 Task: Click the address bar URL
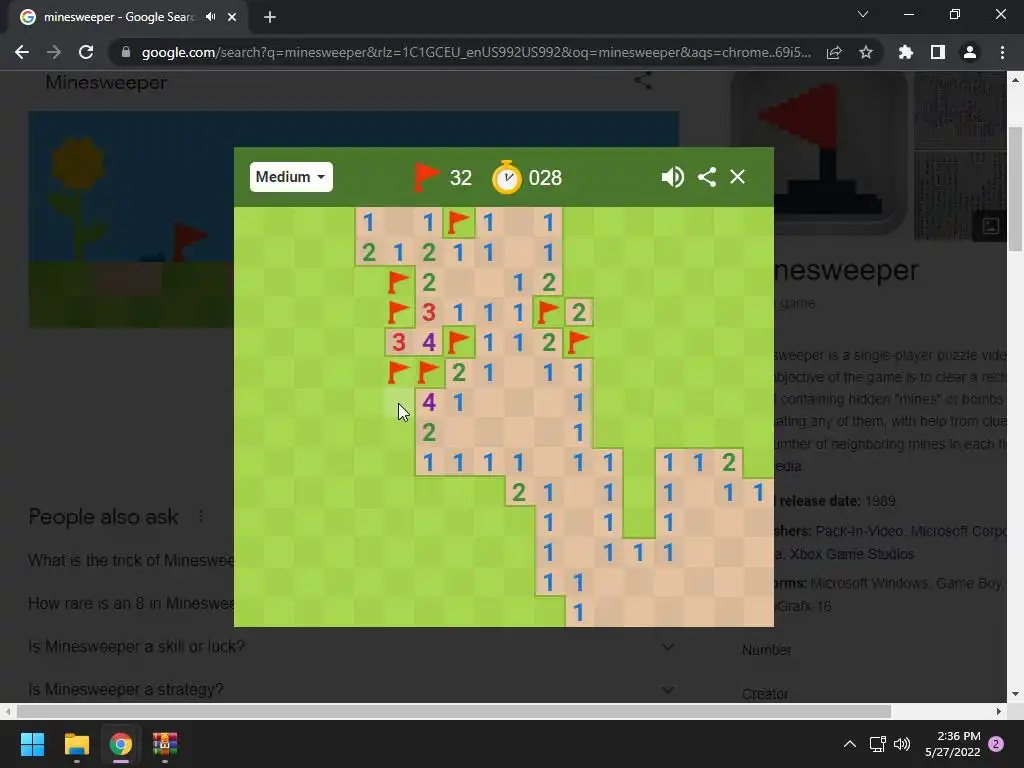[476, 52]
